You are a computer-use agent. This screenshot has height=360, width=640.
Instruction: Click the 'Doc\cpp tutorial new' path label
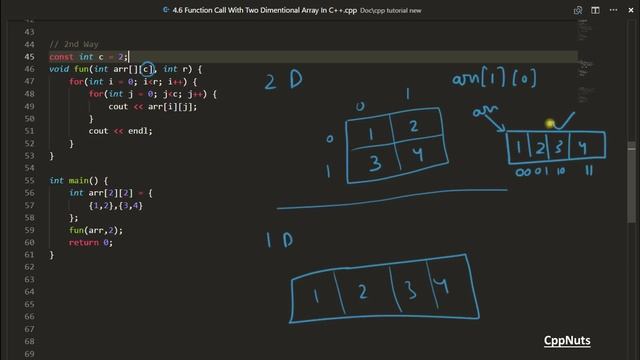(390, 11)
